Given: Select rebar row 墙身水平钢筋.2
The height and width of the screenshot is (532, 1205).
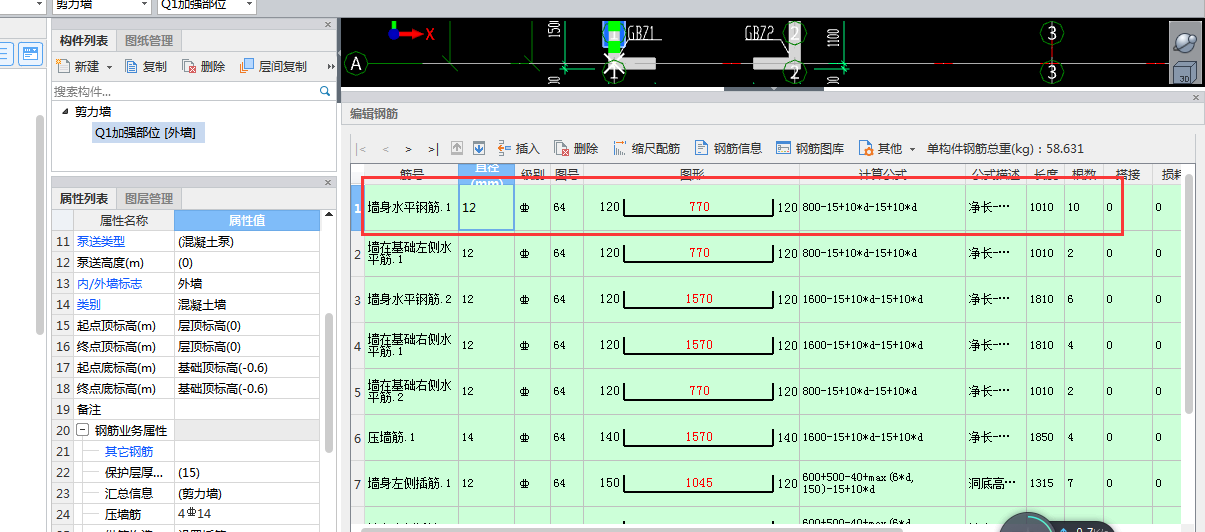Looking at the screenshot, I should click(766, 300).
